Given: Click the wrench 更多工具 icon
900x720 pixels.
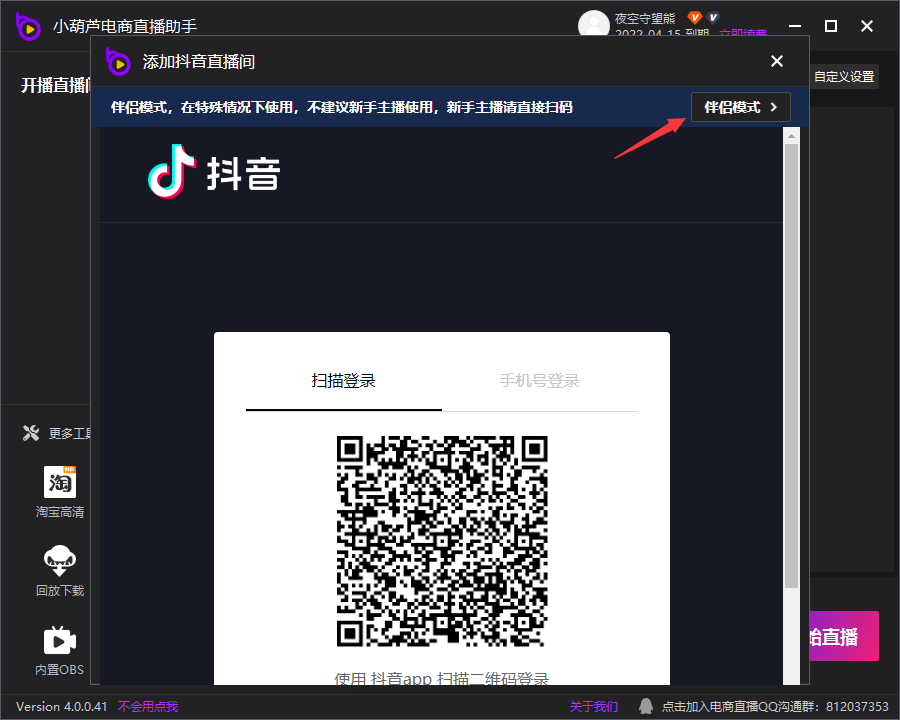Looking at the screenshot, I should click(31, 433).
